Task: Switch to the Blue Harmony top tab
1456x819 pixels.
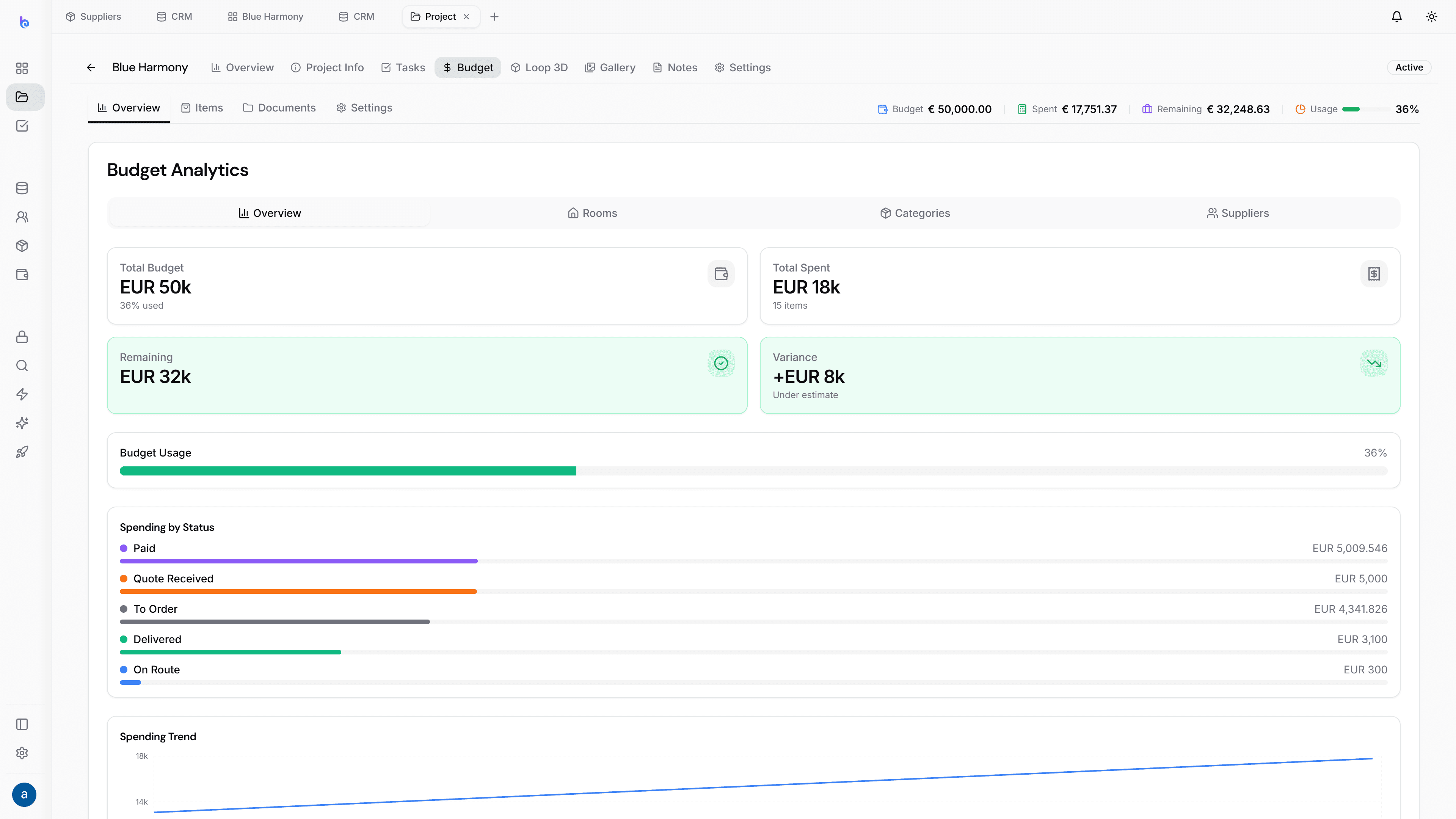Action: (x=265, y=17)
